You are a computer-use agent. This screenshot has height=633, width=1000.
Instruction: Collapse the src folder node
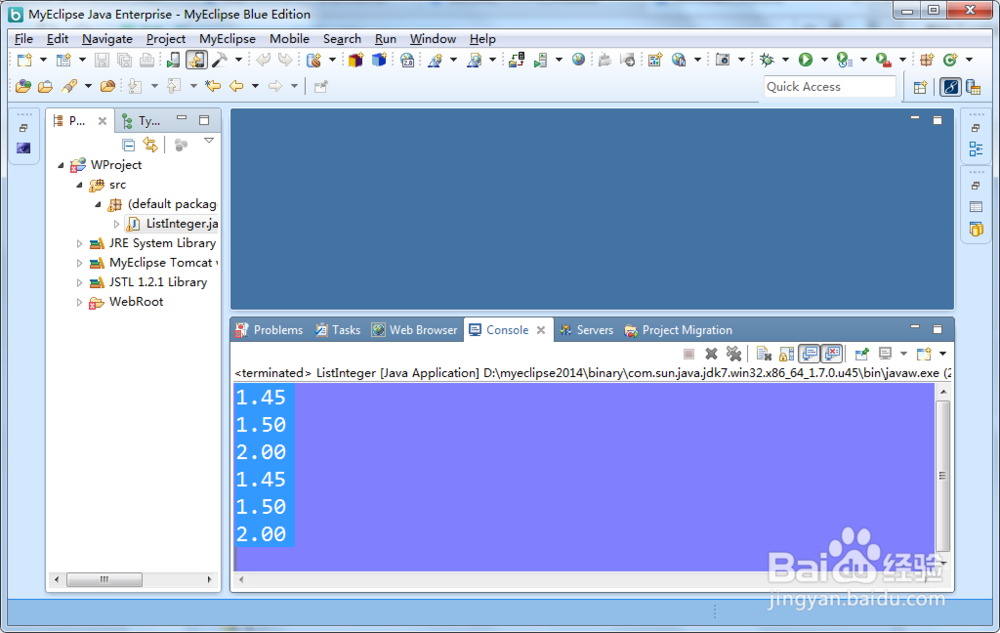click(80, 185)
